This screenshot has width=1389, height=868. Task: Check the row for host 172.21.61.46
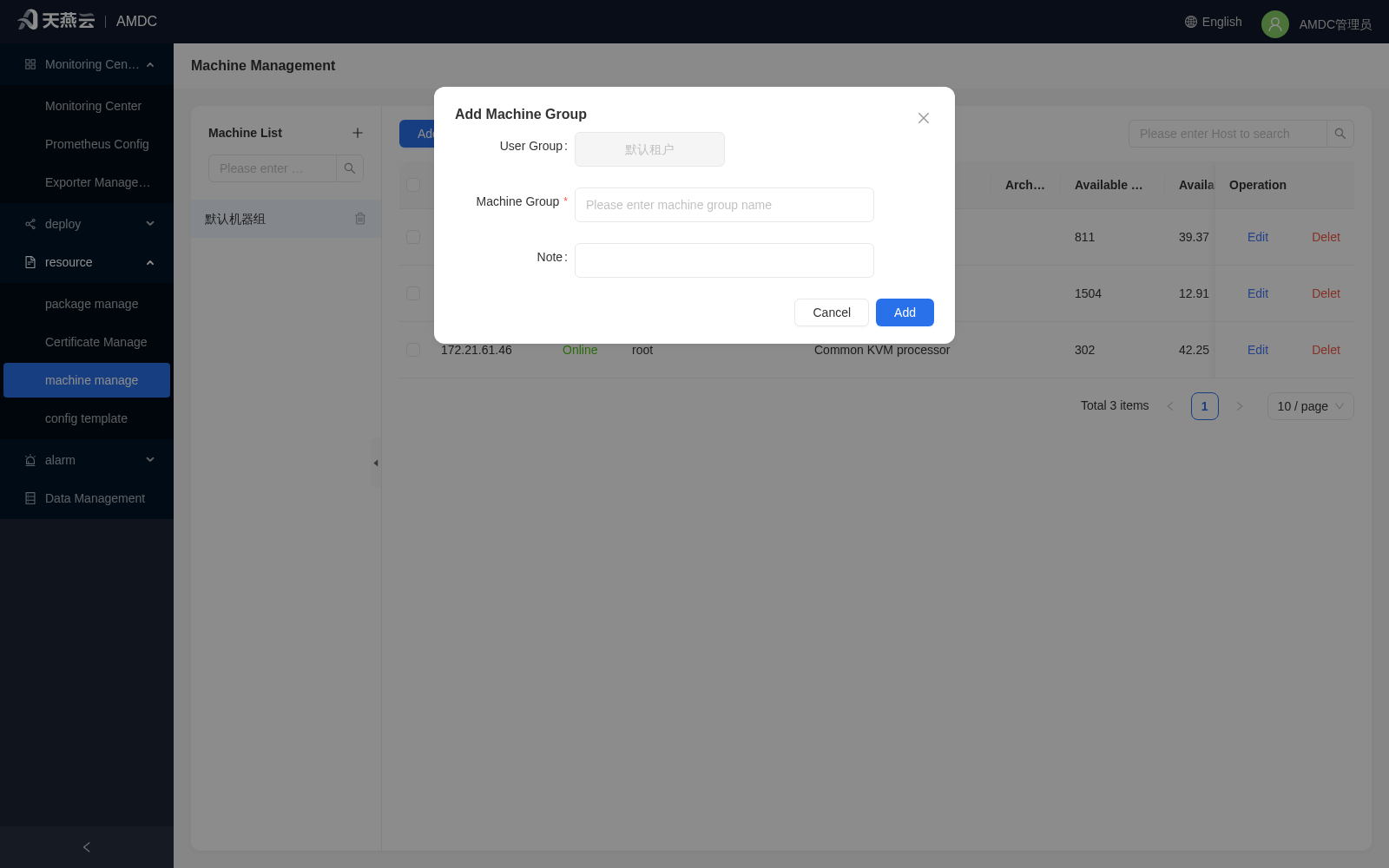point(413,350)
